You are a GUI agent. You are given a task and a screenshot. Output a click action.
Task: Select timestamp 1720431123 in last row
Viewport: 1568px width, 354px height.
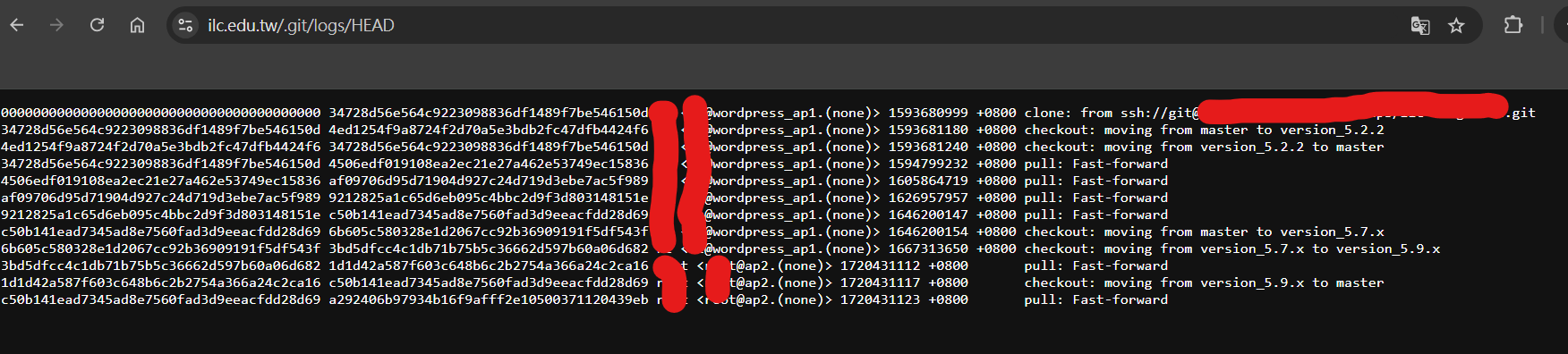click(x=880, y=299)
